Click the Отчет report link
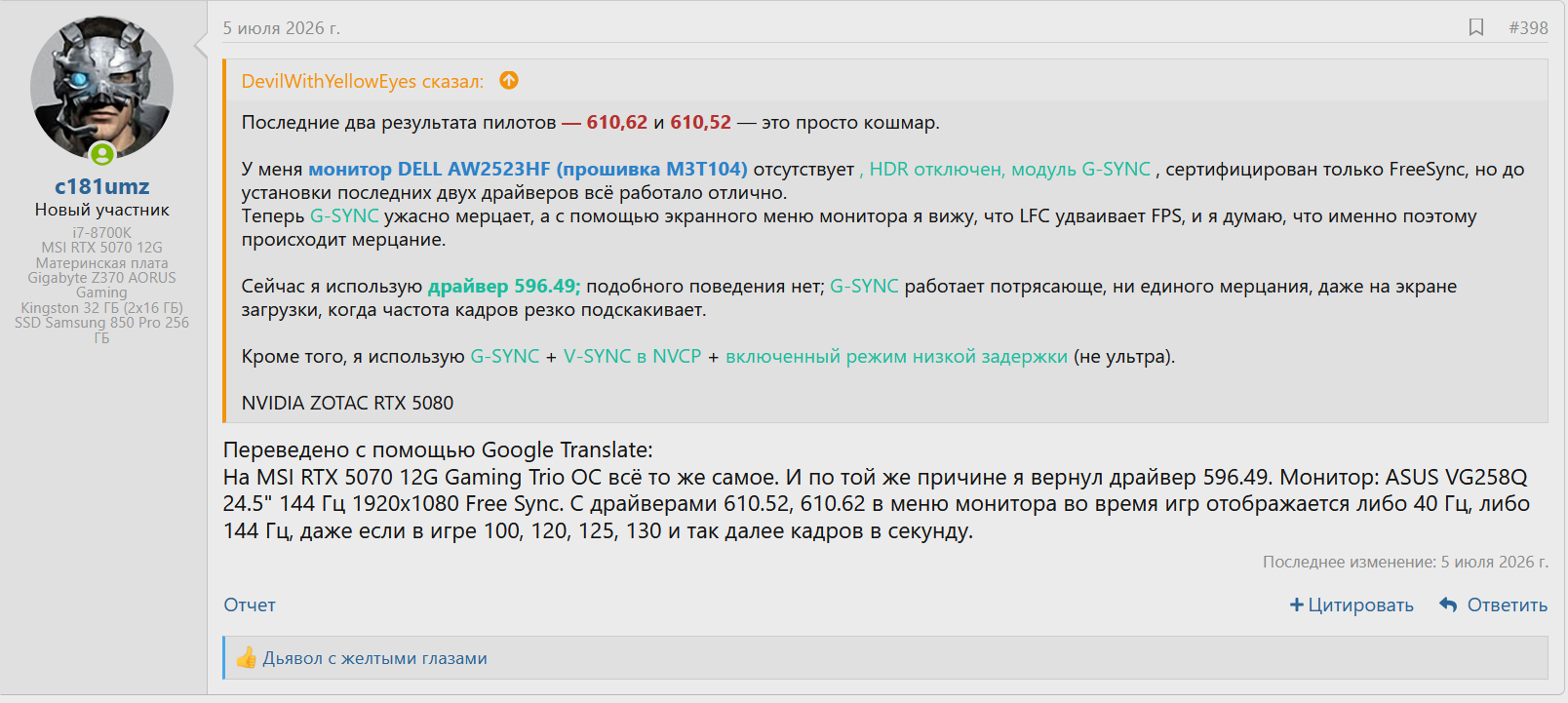 tap(250, 605)
